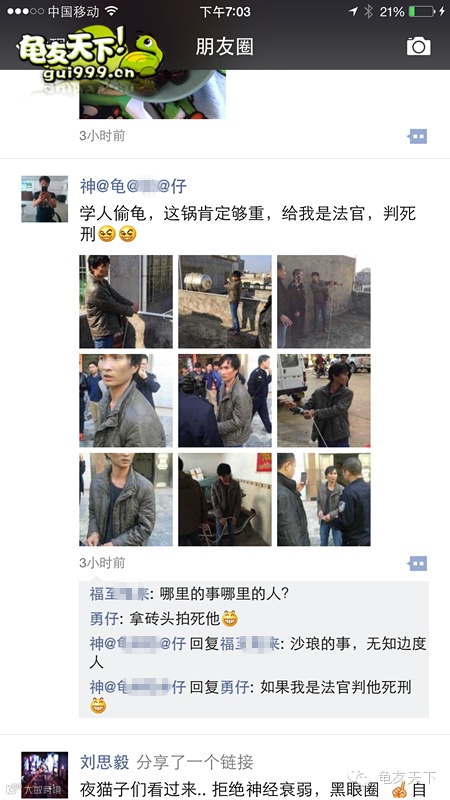Open commenter 勇仔's profile name
Screen dimensions: 450x800
[105, 619]
